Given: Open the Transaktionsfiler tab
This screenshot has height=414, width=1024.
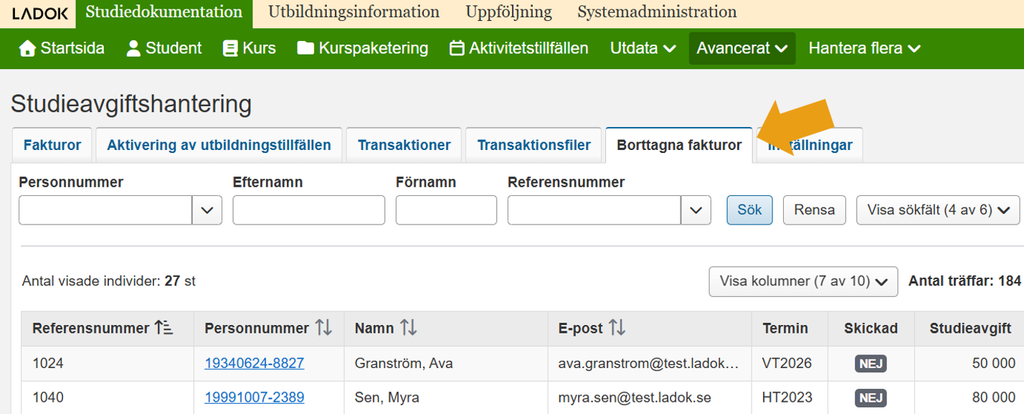Looking at the screenshot, I should point(534,145).
